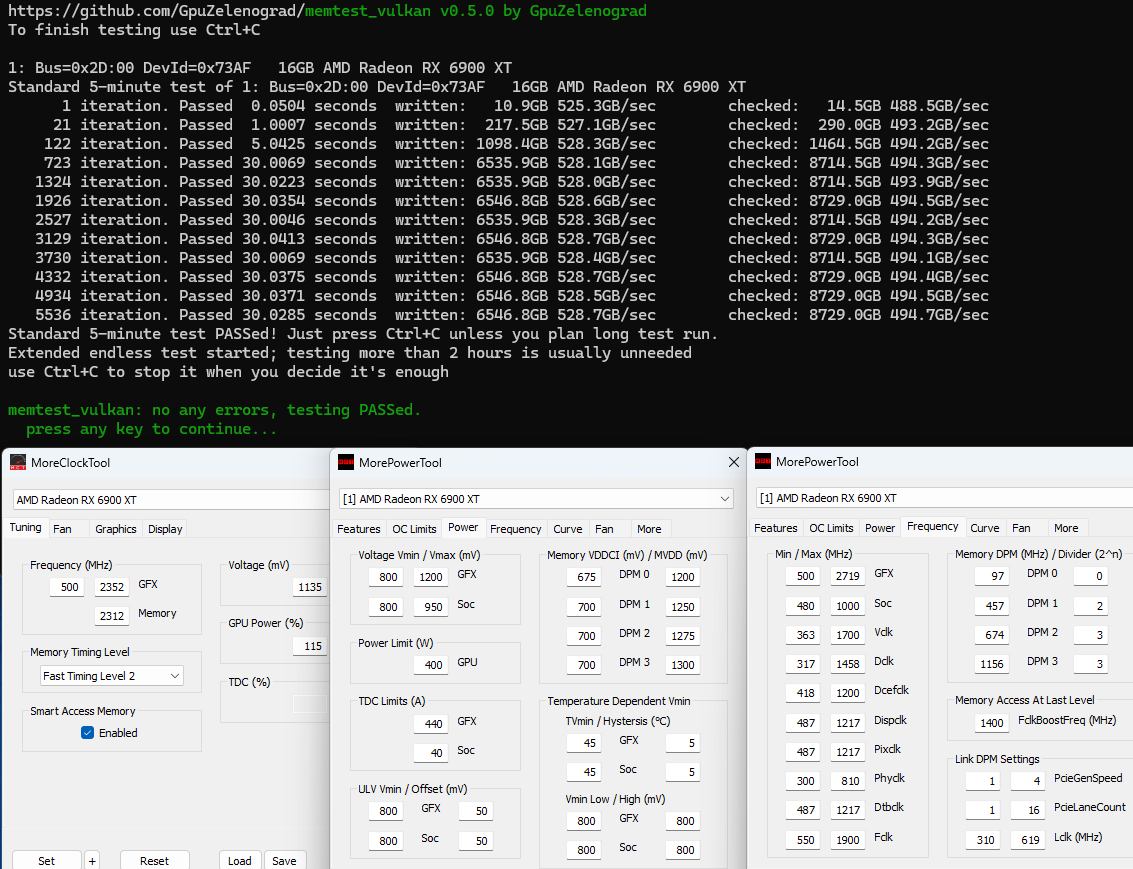
Task: Open More tab in middle MorePowerTool
Action: point(649,529)
